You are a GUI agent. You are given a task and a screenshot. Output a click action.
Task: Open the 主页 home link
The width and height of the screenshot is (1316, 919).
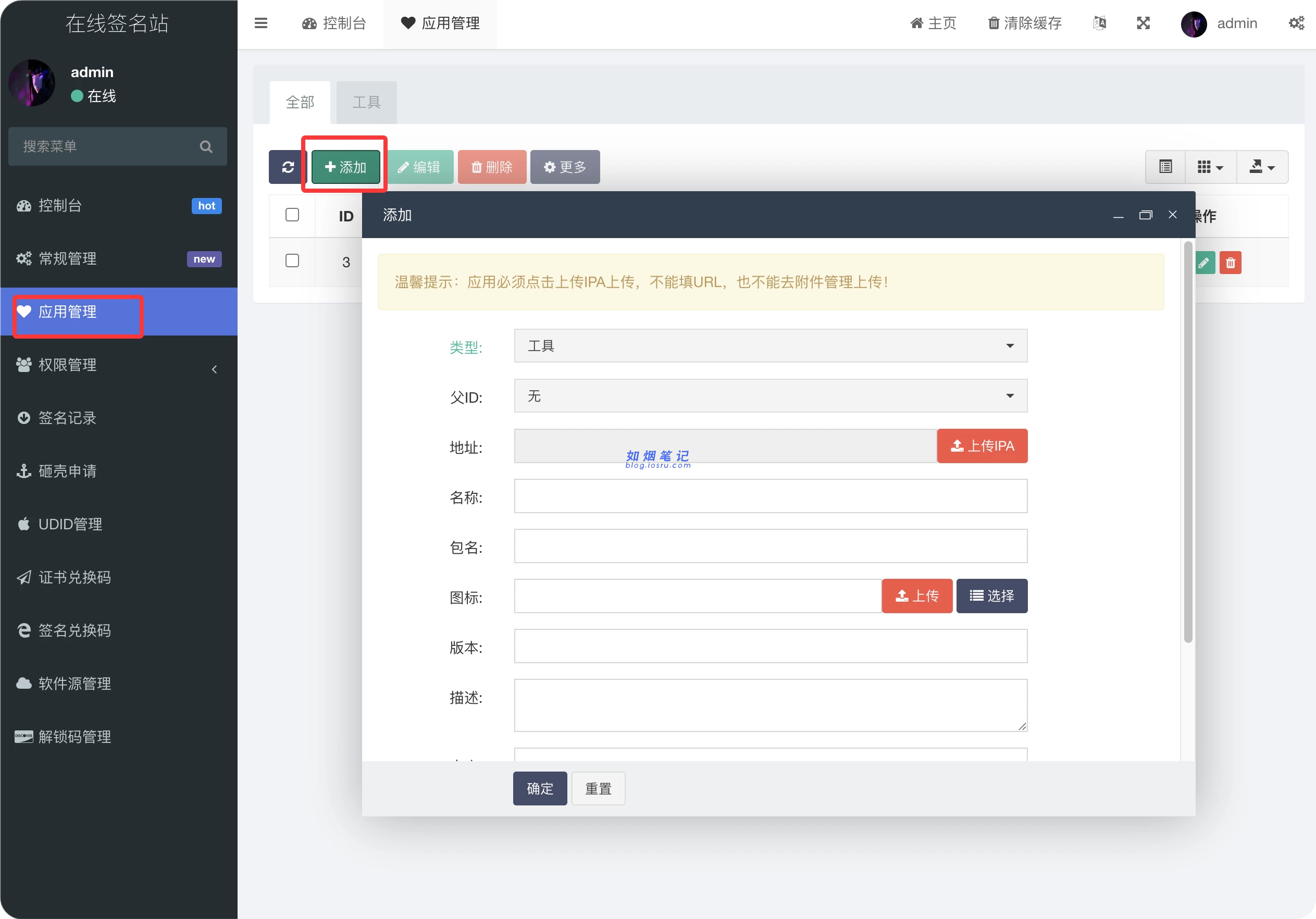(x=933, y=23)
